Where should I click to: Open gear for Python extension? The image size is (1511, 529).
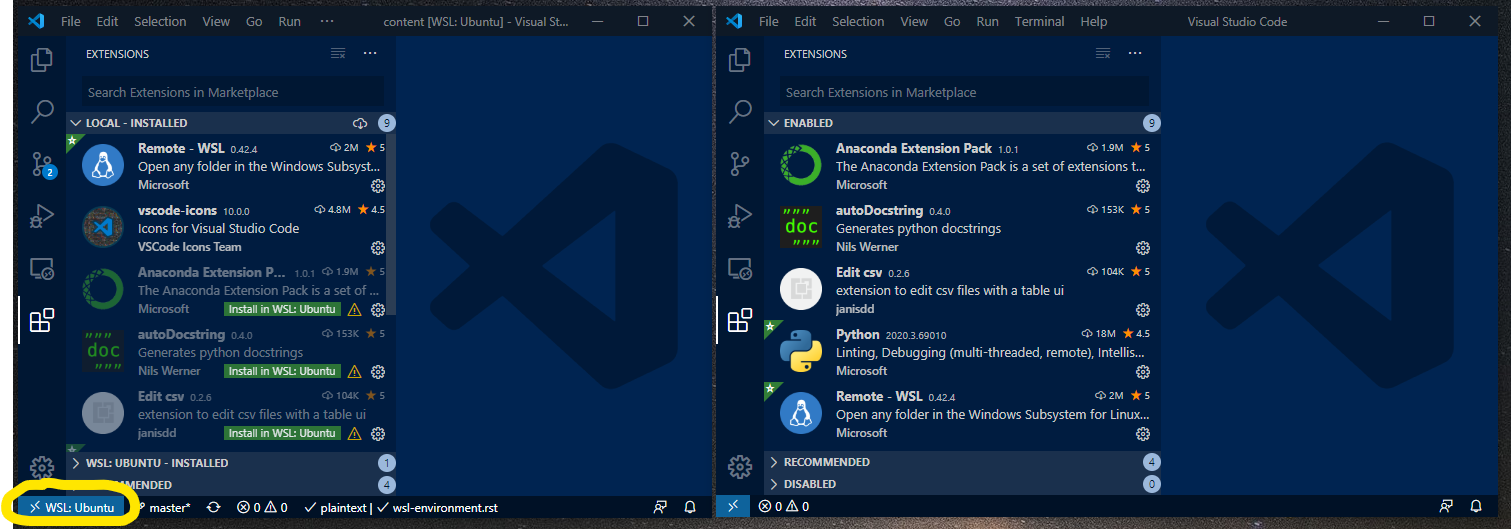[1143, 372]
